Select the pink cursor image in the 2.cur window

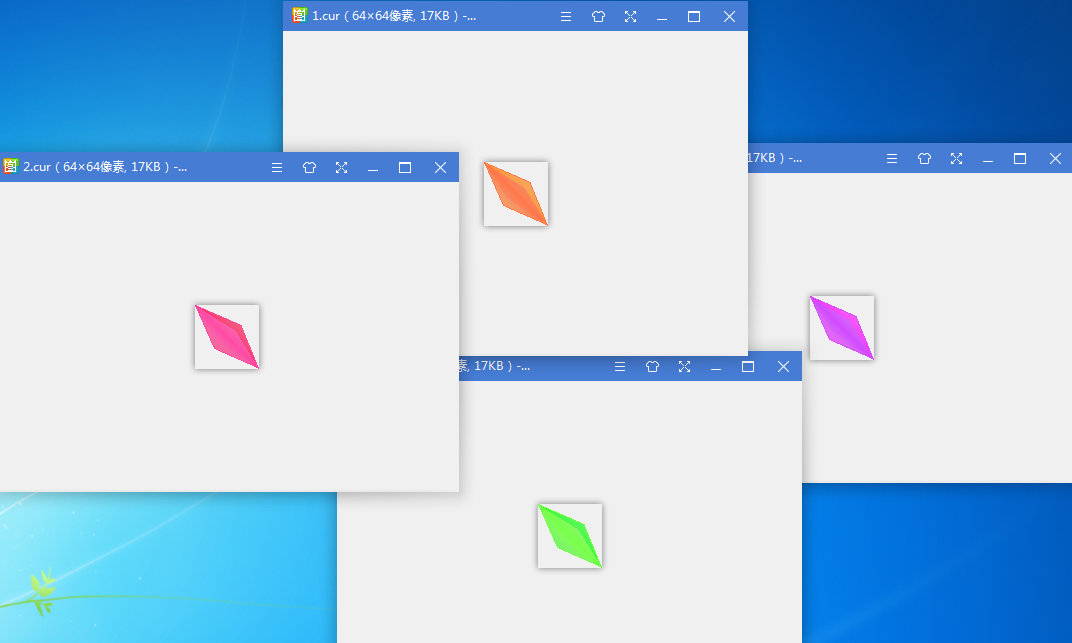(x=227, y=337)
